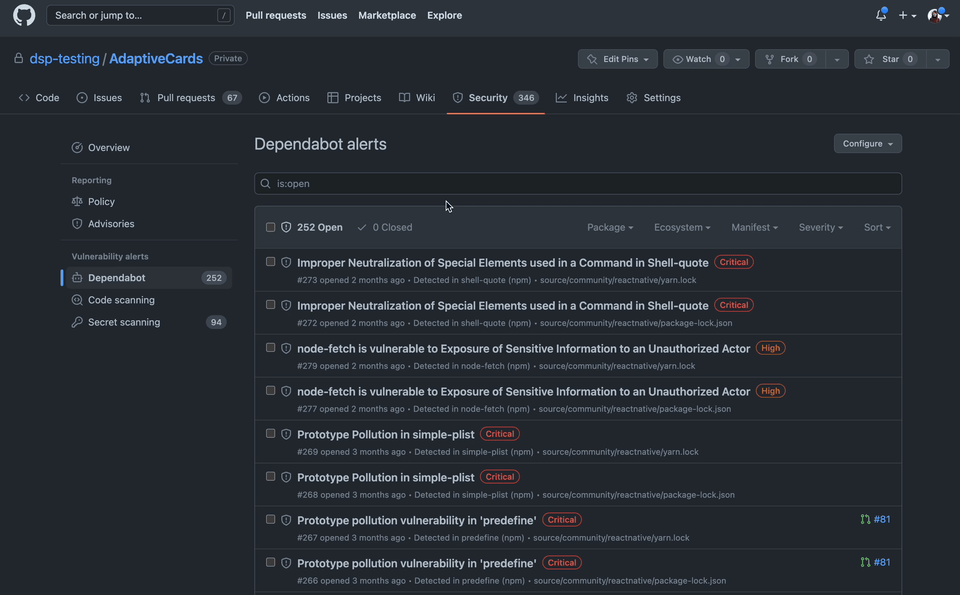Image resolution: width=960 pixels, height=595 pixels.
Task: Switch to the Projects tab
Action: point(354,97)
